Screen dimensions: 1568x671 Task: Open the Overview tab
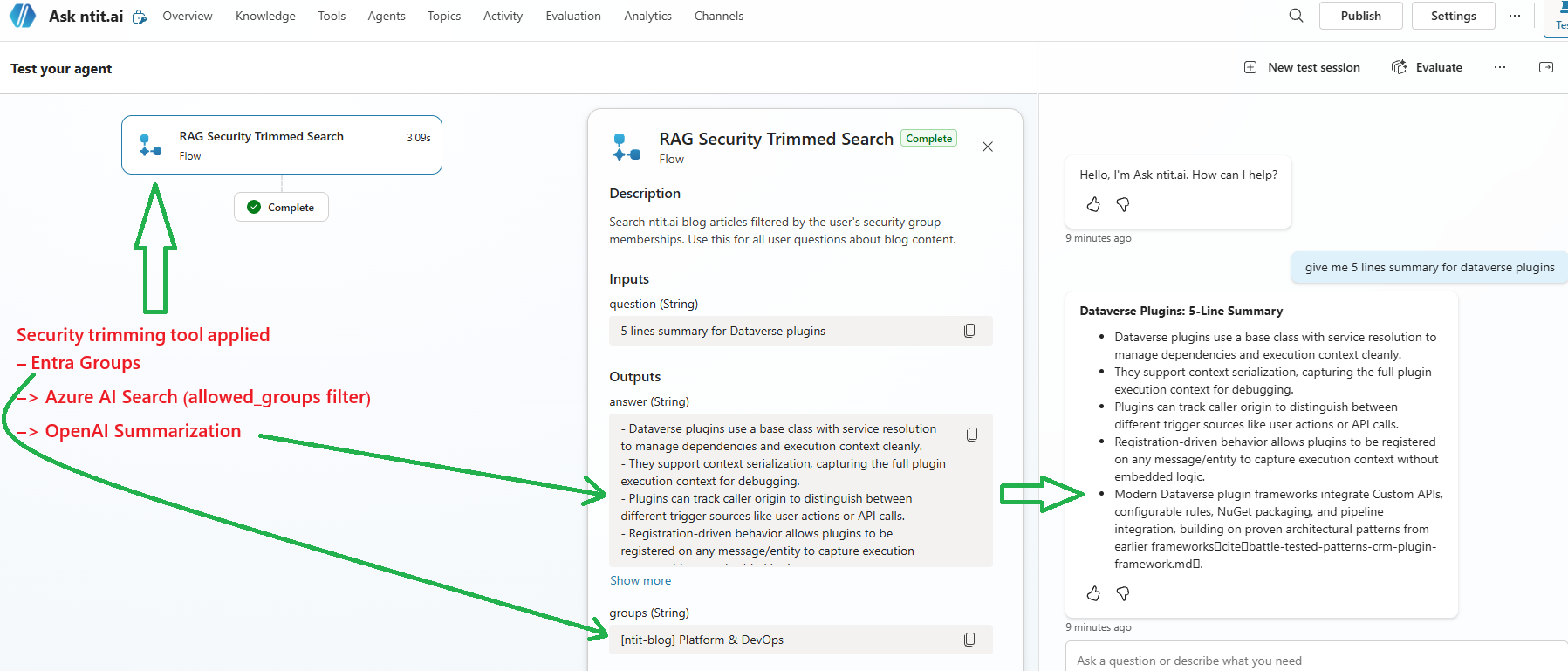188,16
